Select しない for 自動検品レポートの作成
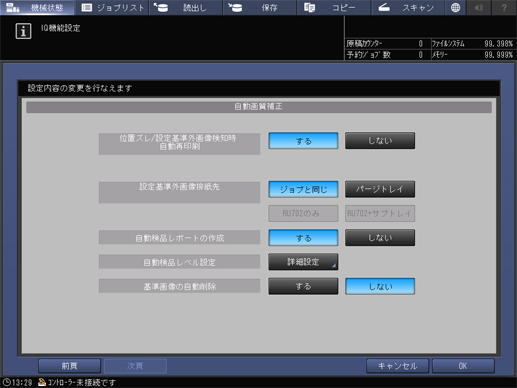The height and width of the screenshot is (388, 517). tap(380, 238)
